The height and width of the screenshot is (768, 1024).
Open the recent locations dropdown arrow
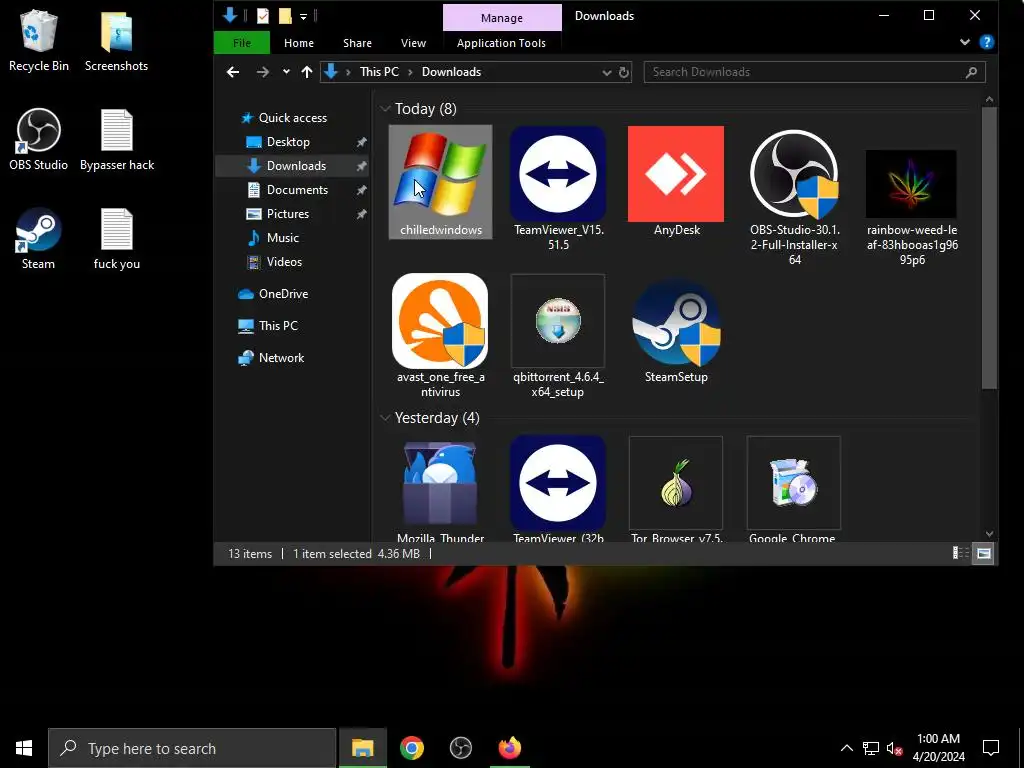(x=286, y=72)
